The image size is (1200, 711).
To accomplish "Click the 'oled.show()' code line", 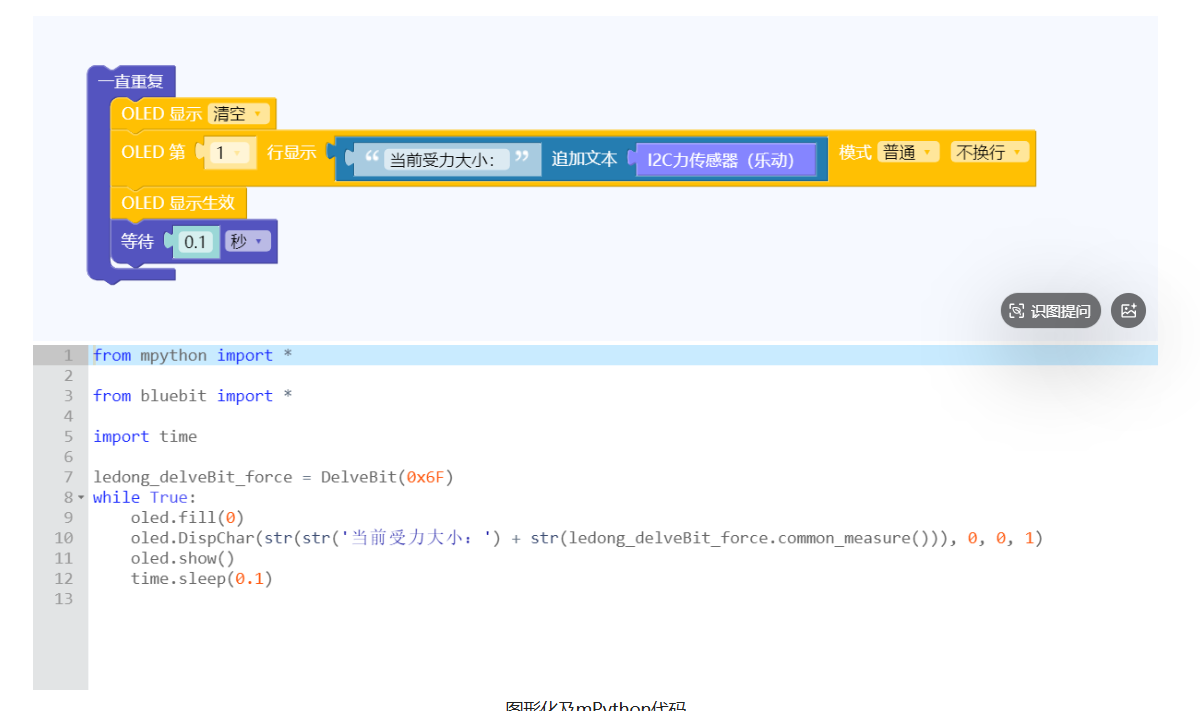I will pyautogui.click(x=183, y=558).
